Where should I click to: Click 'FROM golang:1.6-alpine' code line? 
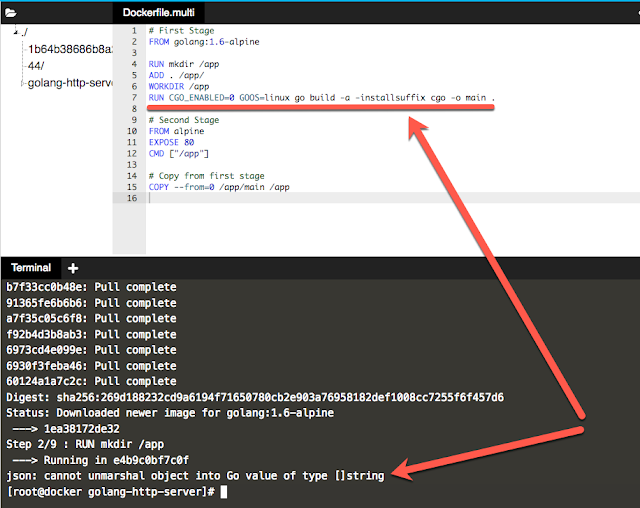[x=204, y=42]
